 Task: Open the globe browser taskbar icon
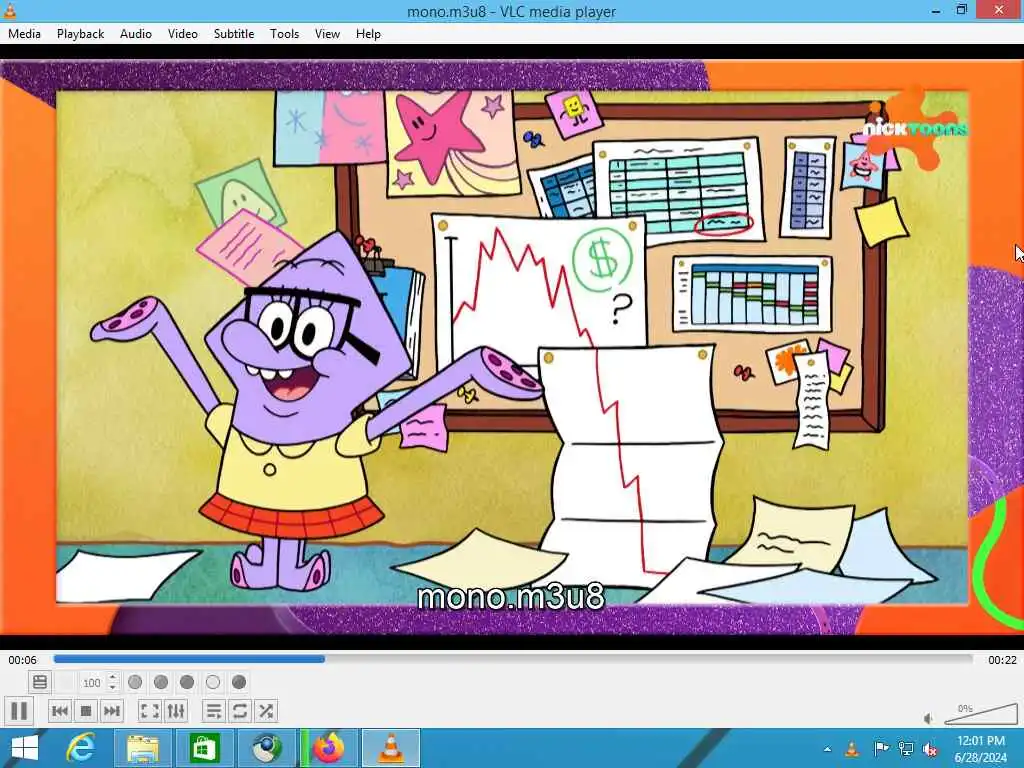(x=266, y=748)
